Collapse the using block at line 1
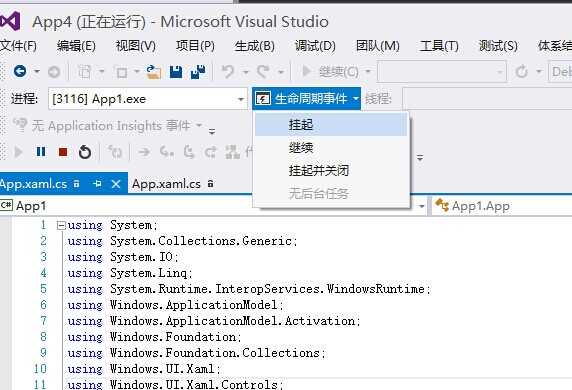This screenshot has width=572, height=390. 61,226
